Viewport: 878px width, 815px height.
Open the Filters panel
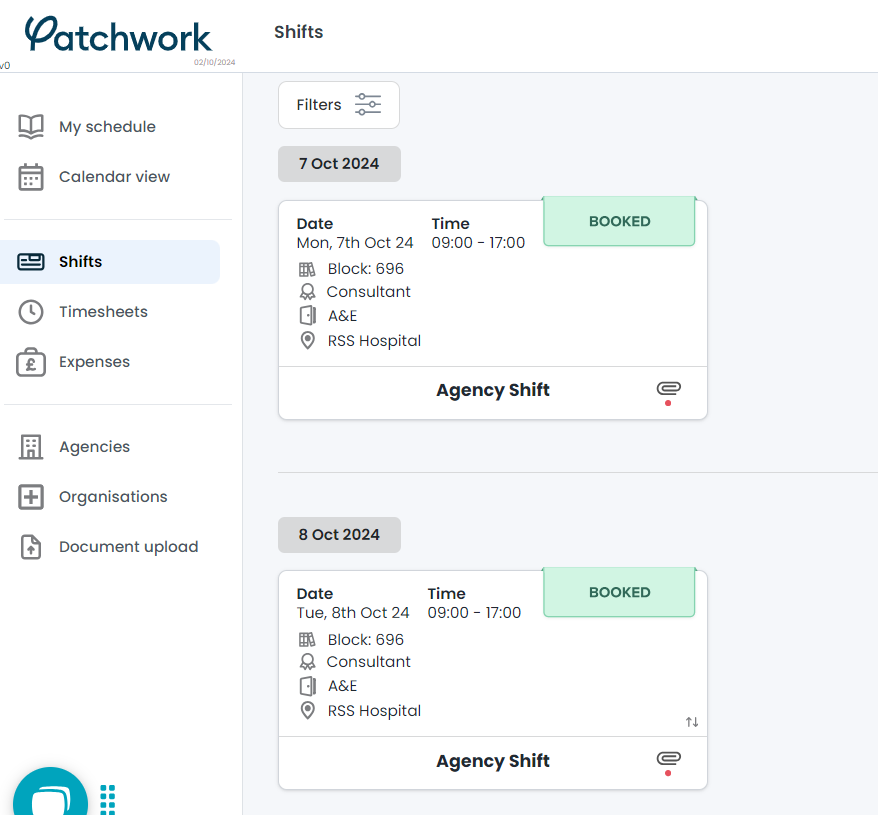coord(338,104)
